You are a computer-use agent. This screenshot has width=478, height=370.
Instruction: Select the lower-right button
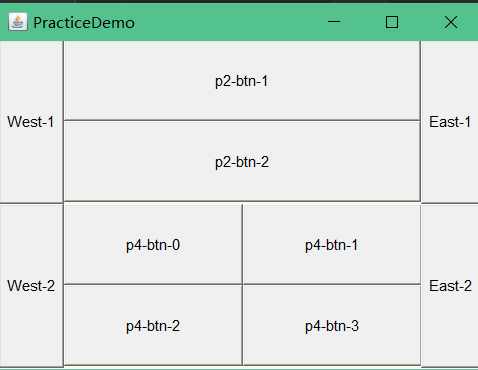(450, 286)
